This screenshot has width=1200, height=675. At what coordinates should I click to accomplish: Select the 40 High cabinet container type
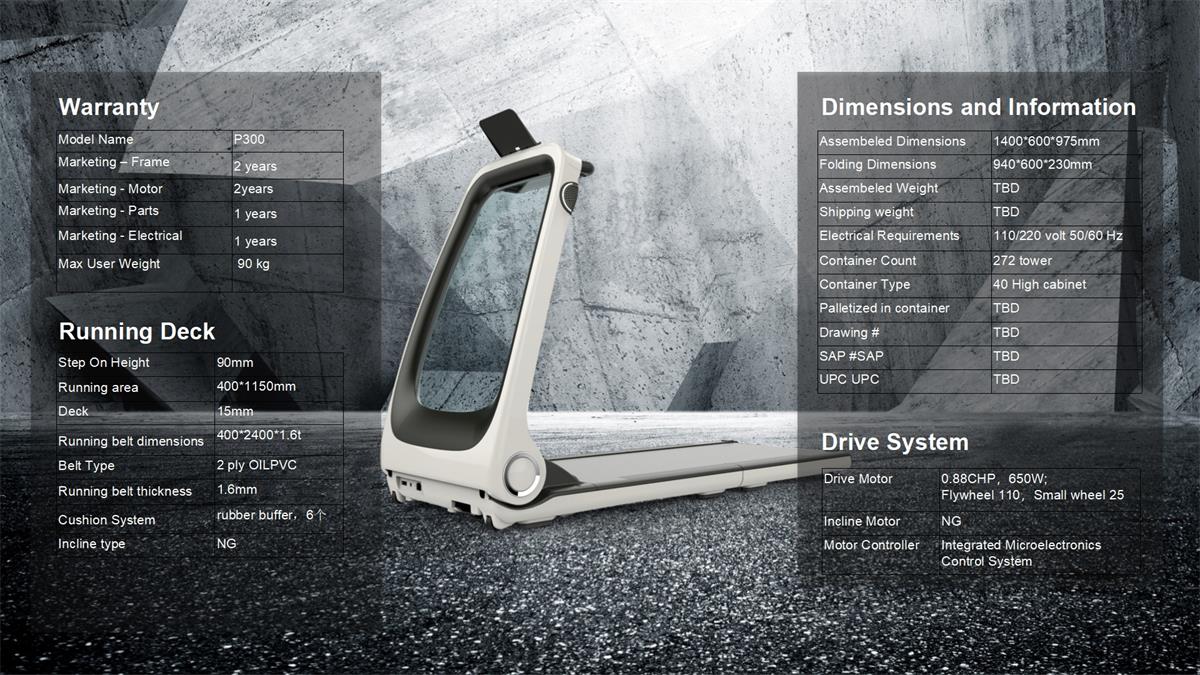pos(1039,284)
